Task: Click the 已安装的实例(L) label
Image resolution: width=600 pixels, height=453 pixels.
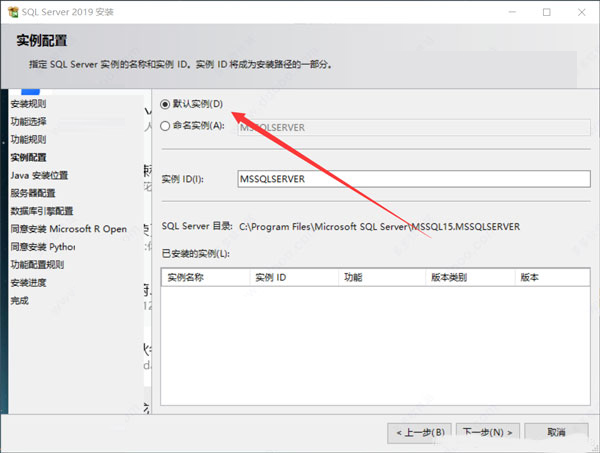Action: [196, 254]
